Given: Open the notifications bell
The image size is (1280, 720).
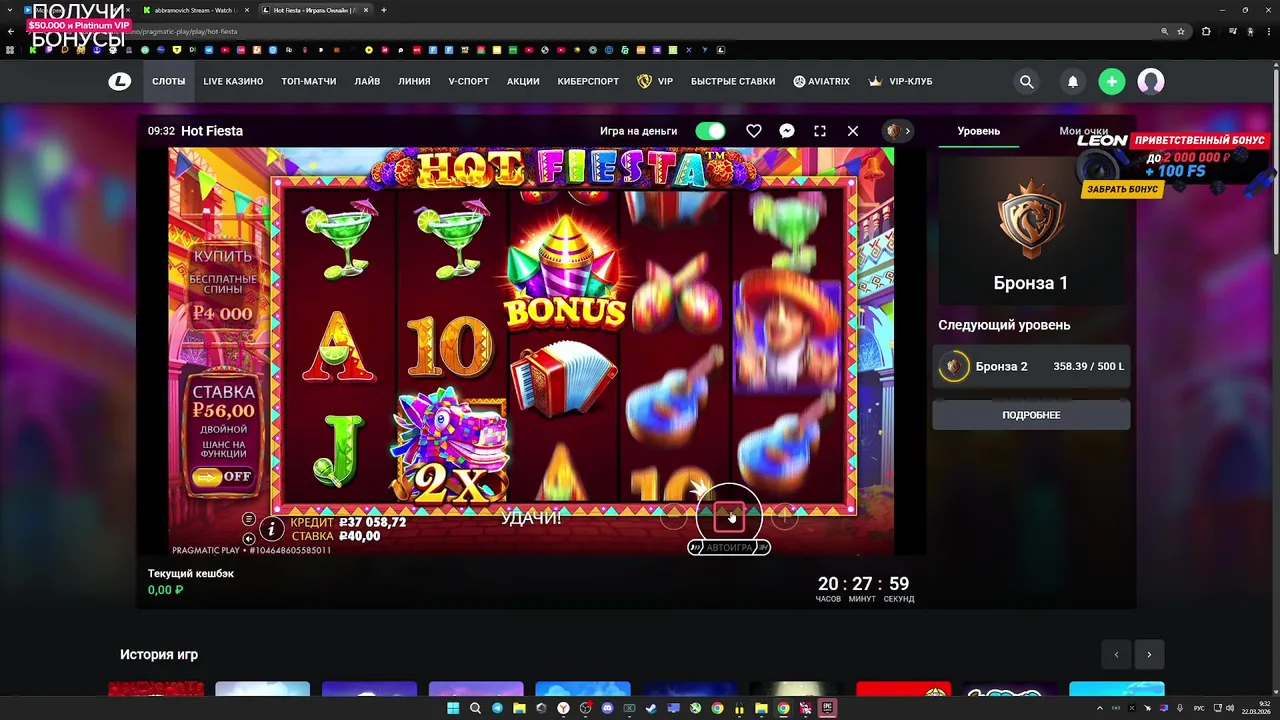Looking at the screenshot, I should [x=1072, y=82].
